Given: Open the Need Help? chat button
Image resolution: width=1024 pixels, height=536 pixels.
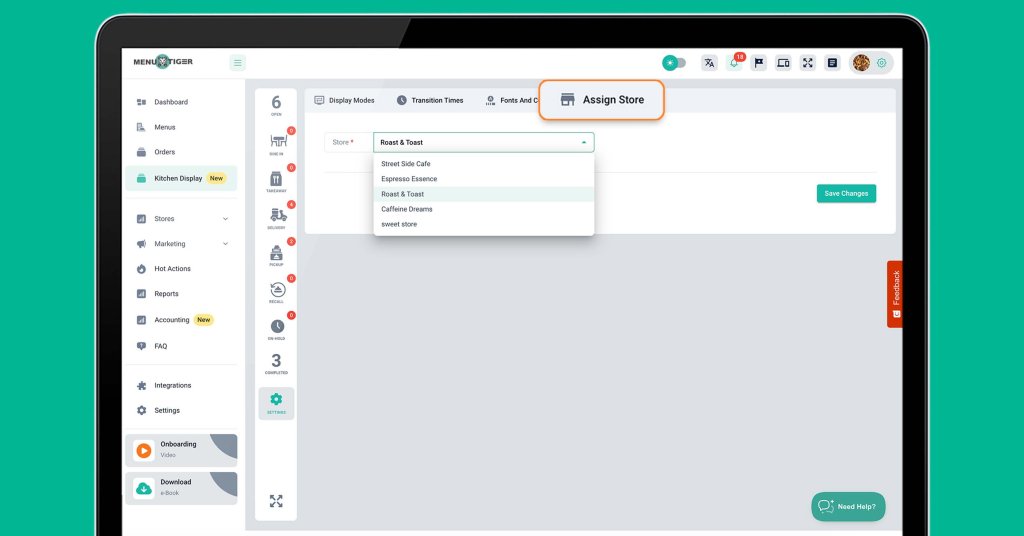Looking at the screenshot, I should click(x=847, y=506).
